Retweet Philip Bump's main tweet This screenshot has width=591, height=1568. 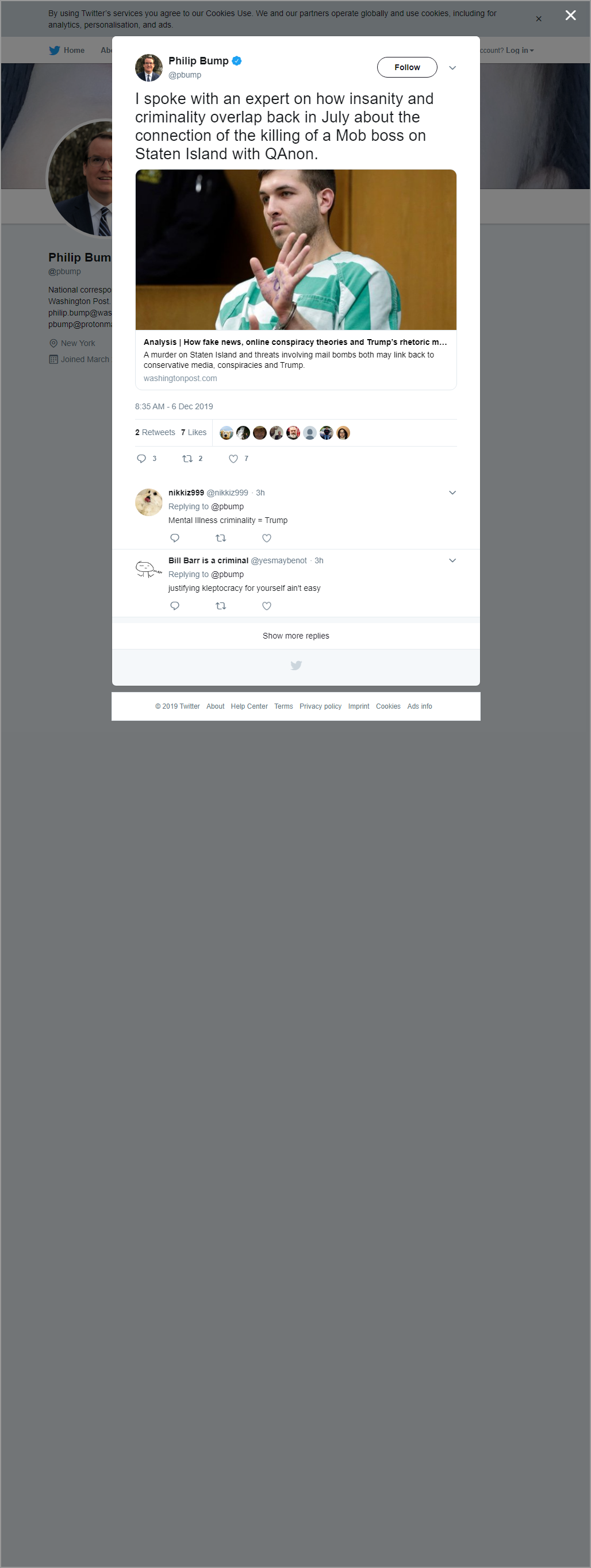tap(187, 458)
